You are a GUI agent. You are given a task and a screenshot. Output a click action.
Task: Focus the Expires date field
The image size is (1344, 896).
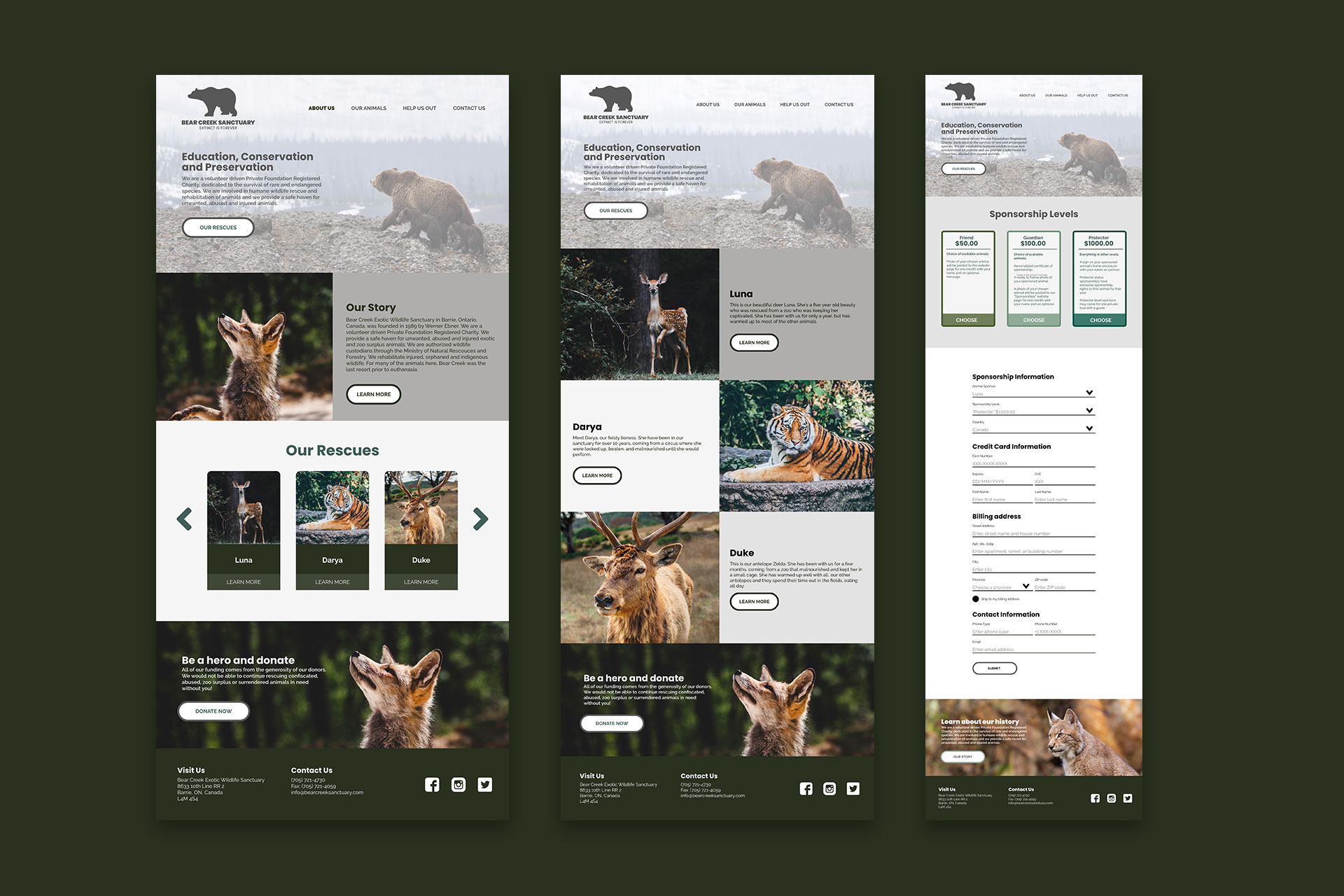coord(1002,482)
